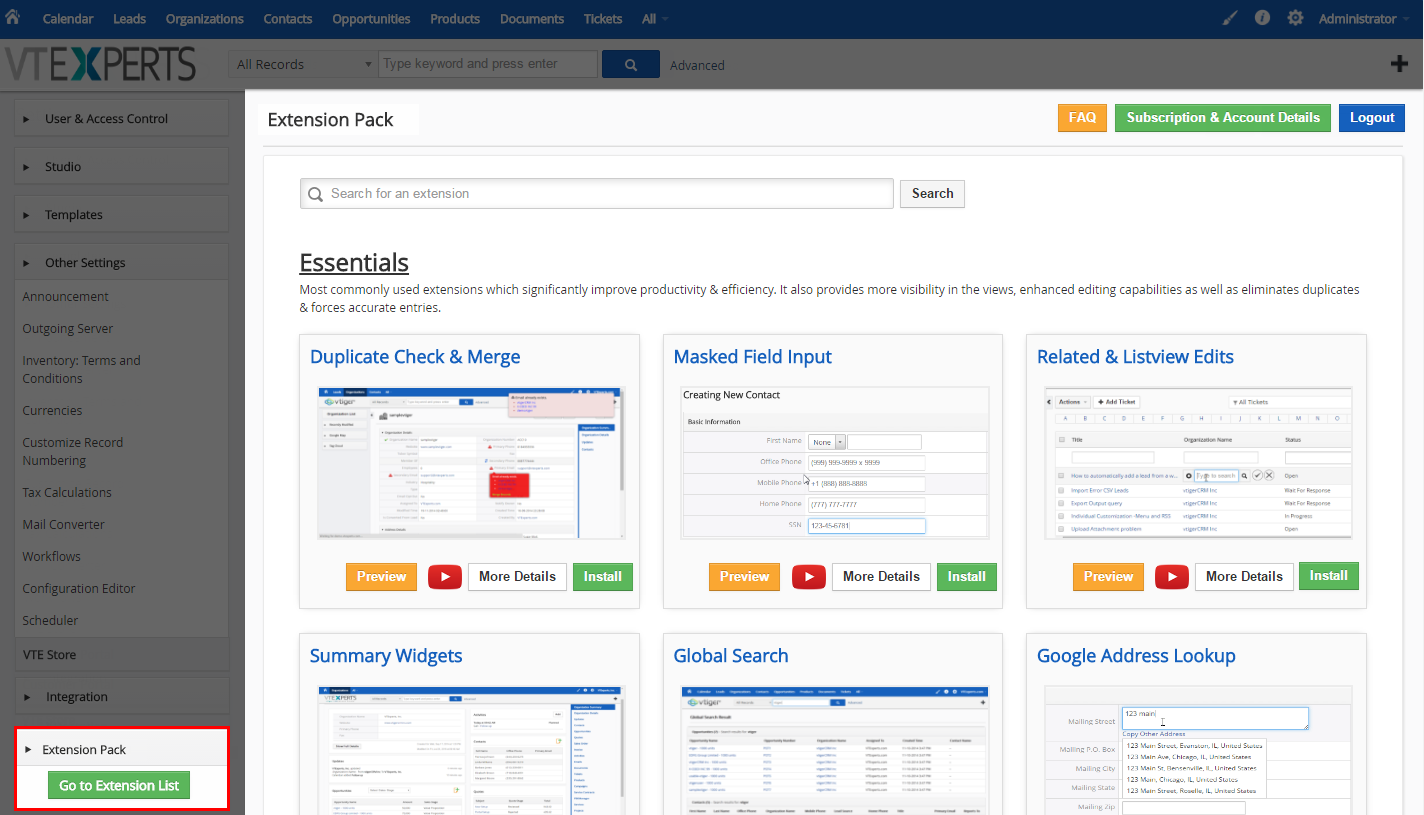This screenshot has width=1424, height=815.
Task: Open Configuration Editor
Action: tap(79, 589)
